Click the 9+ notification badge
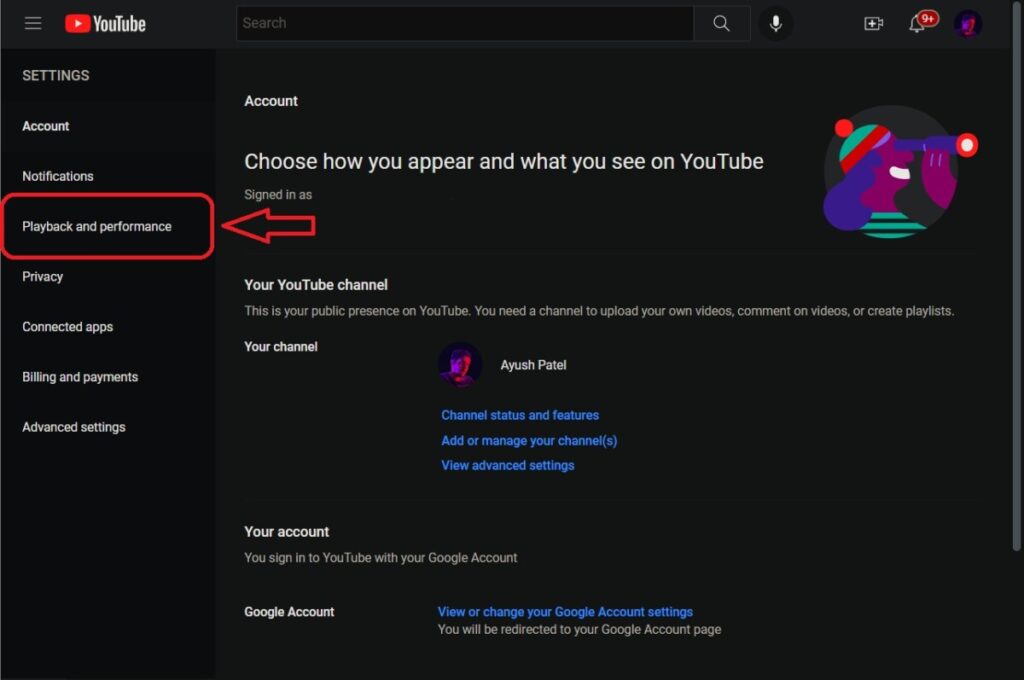The height and width of the screenshot is (680, 1024). coord(928,17)
